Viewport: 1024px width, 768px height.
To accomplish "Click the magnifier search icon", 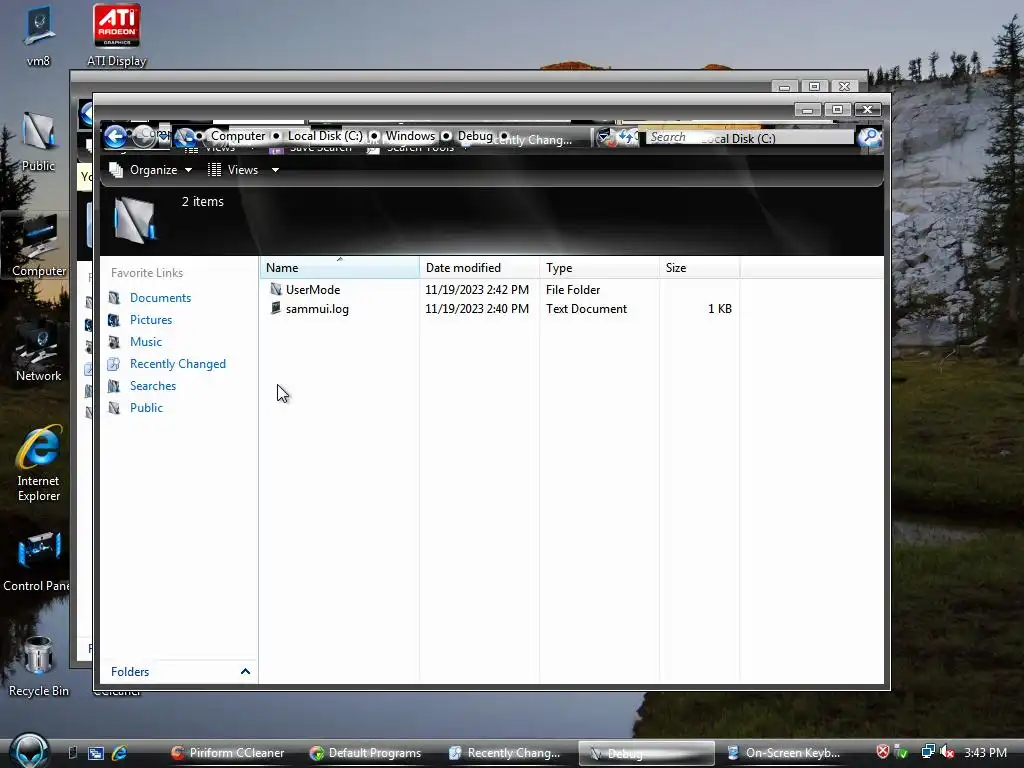I will pos(869,138).
